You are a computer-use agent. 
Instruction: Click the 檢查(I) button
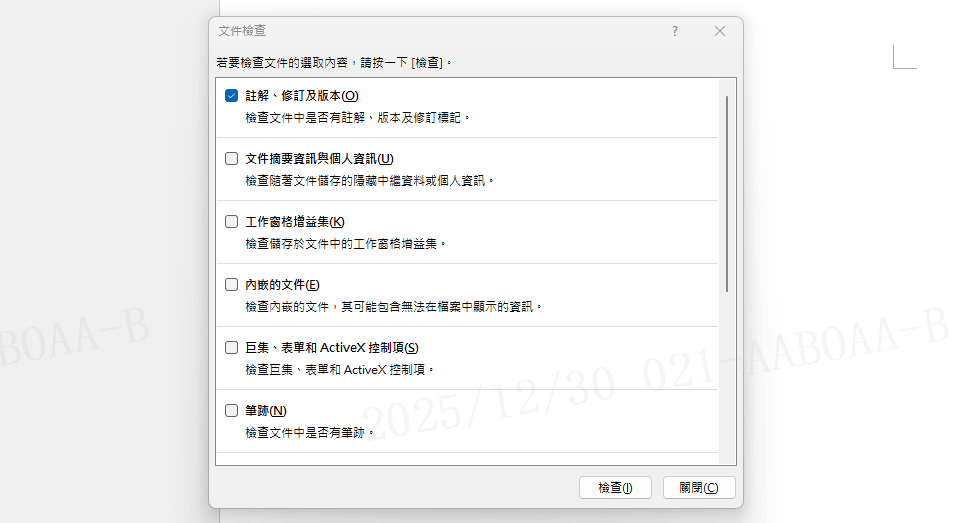[x=615, y=488]
